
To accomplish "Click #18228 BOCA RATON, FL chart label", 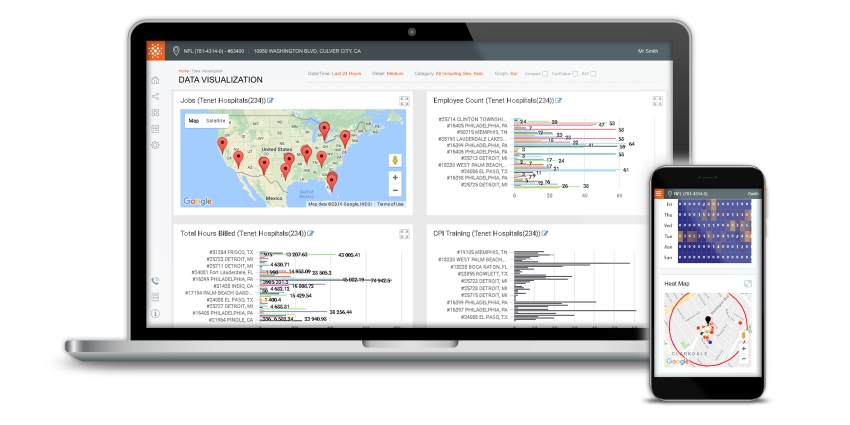I will [479, 267].
